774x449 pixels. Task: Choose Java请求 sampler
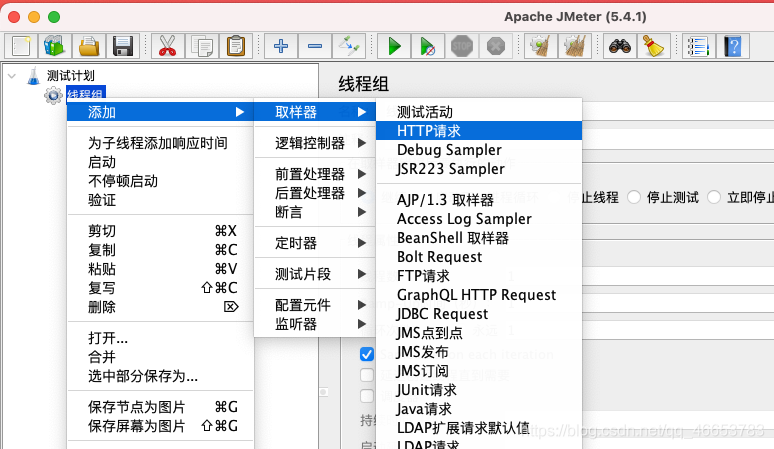(479, 409)
